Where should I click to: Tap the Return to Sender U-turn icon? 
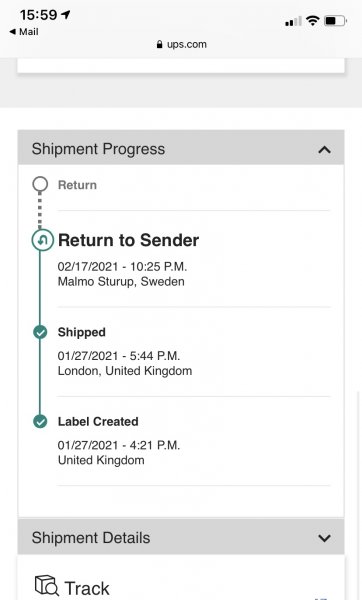point(42,240)
